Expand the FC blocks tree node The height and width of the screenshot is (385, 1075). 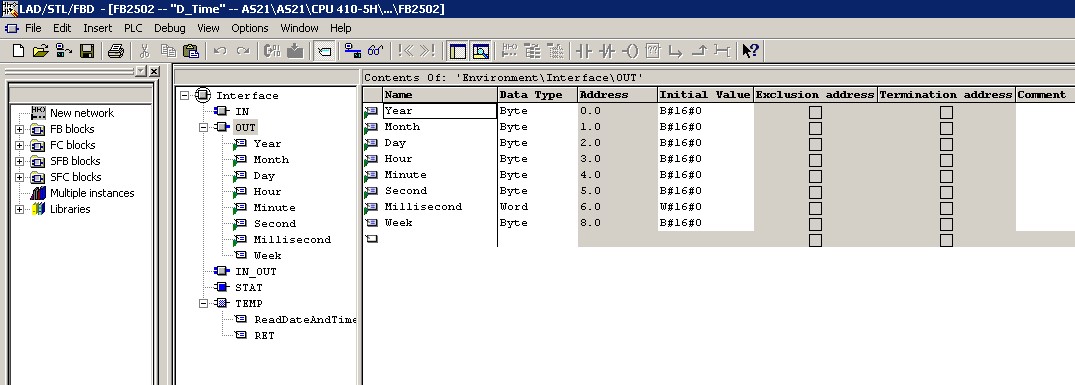click(x=19, y=145)
